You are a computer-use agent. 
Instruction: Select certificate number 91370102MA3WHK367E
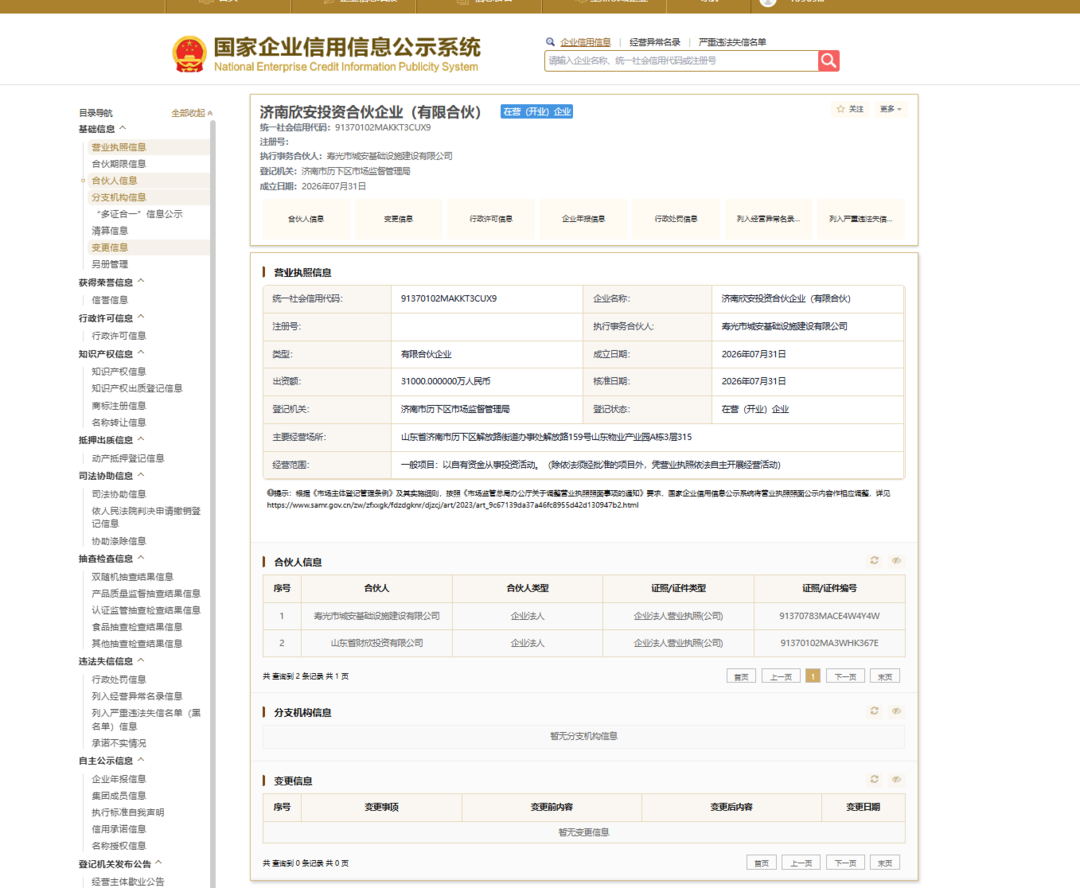829,643
